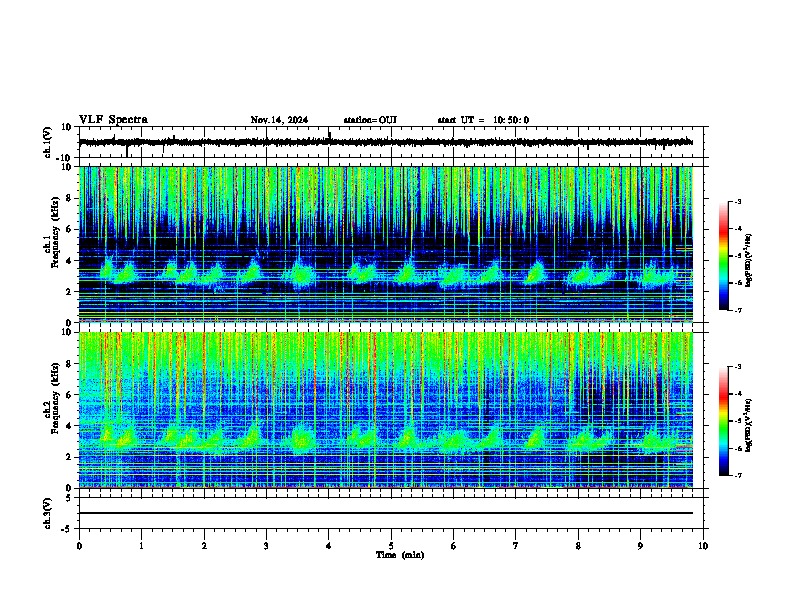Image resolution: width=792 pixels, height=612 pixels.
Task: Click the ch.1 spectrogram color scale bar
Action: 724,256
